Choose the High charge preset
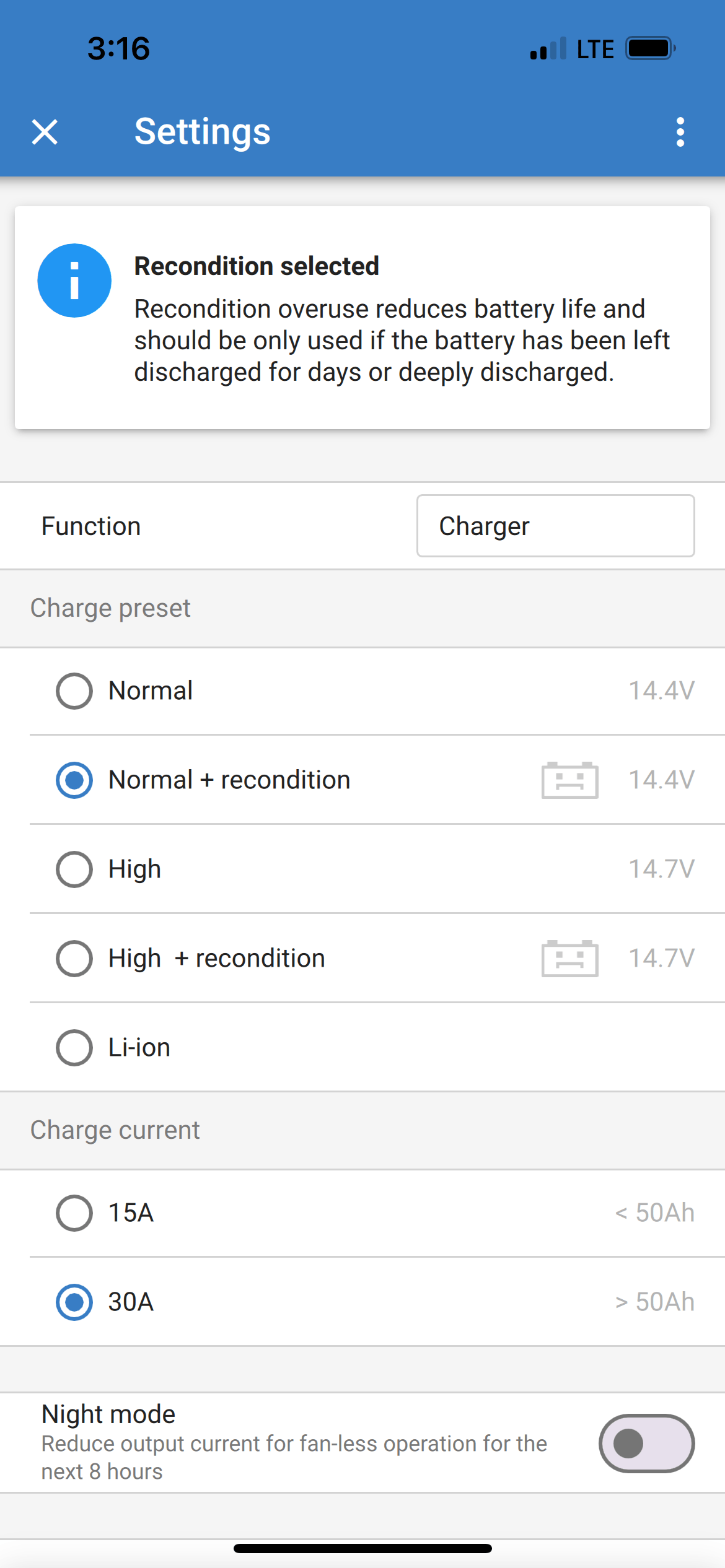 tap(74, 869)
